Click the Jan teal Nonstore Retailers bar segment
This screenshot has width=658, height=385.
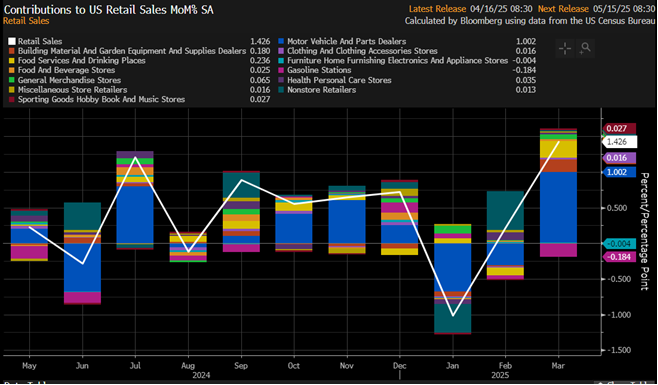[452, 318]
